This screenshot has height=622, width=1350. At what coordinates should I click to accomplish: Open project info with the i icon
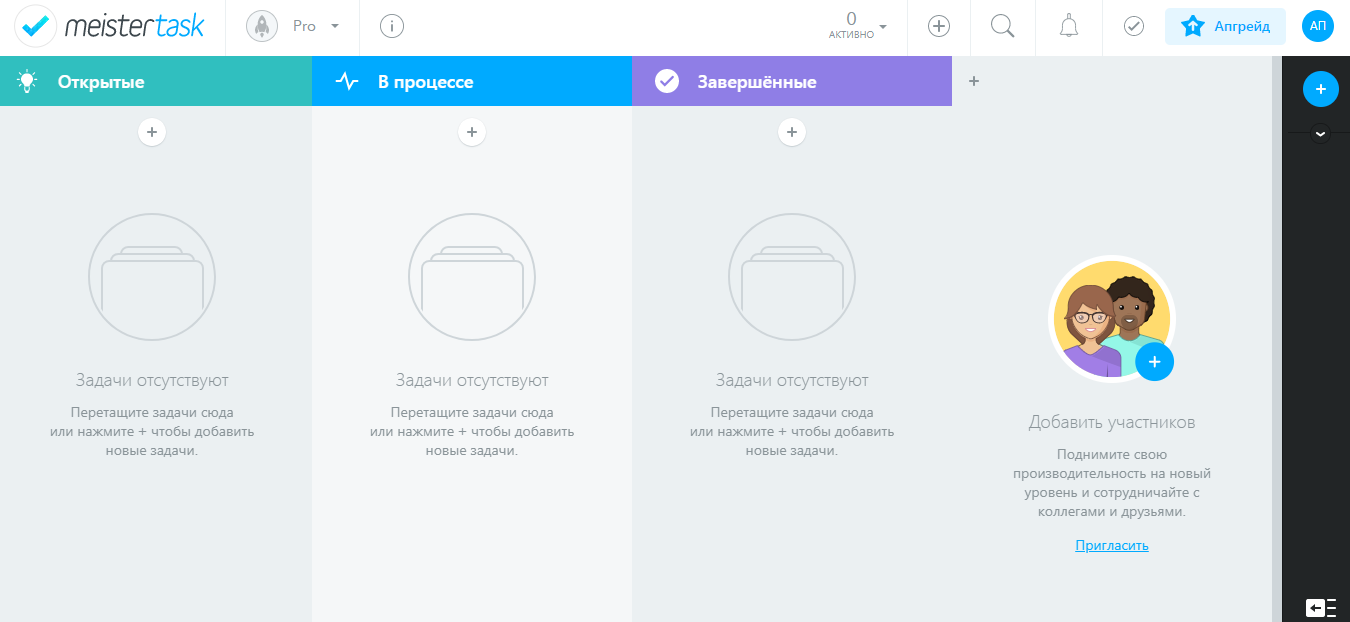390,26
